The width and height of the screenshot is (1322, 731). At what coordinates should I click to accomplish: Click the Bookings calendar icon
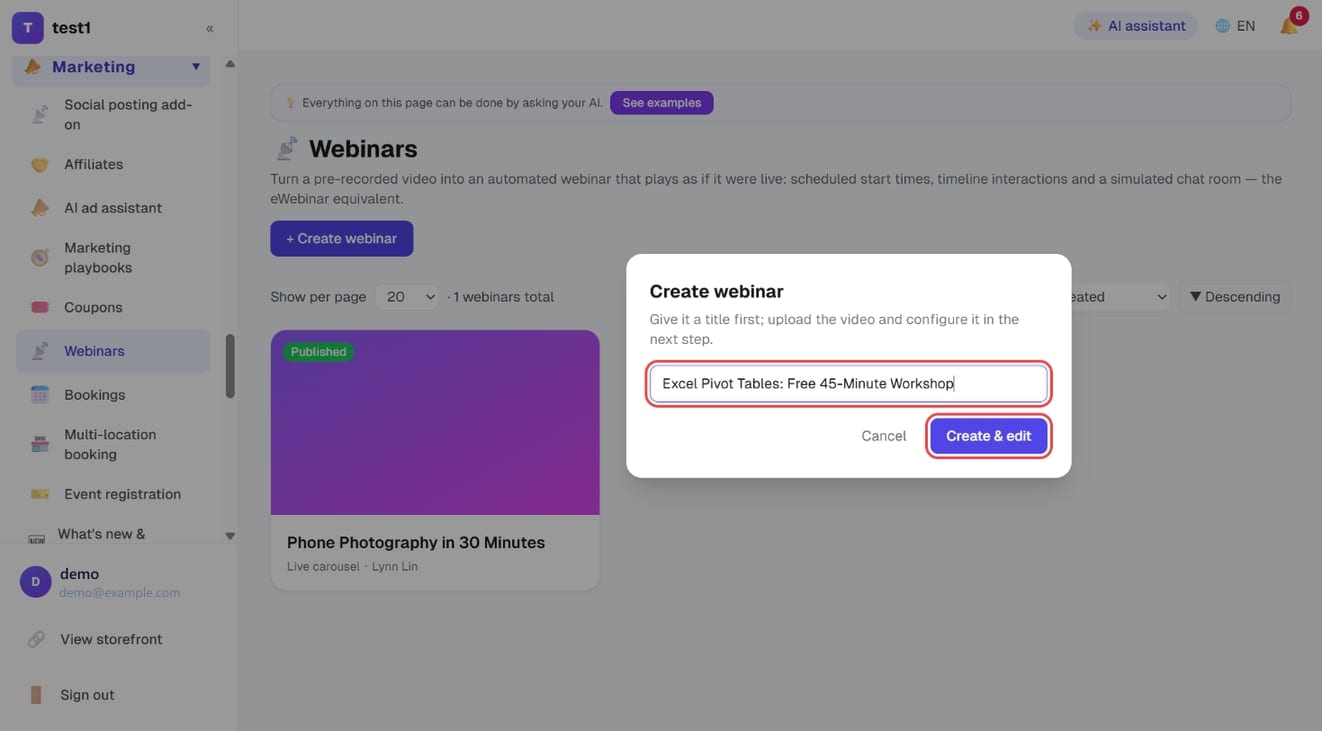40,395
